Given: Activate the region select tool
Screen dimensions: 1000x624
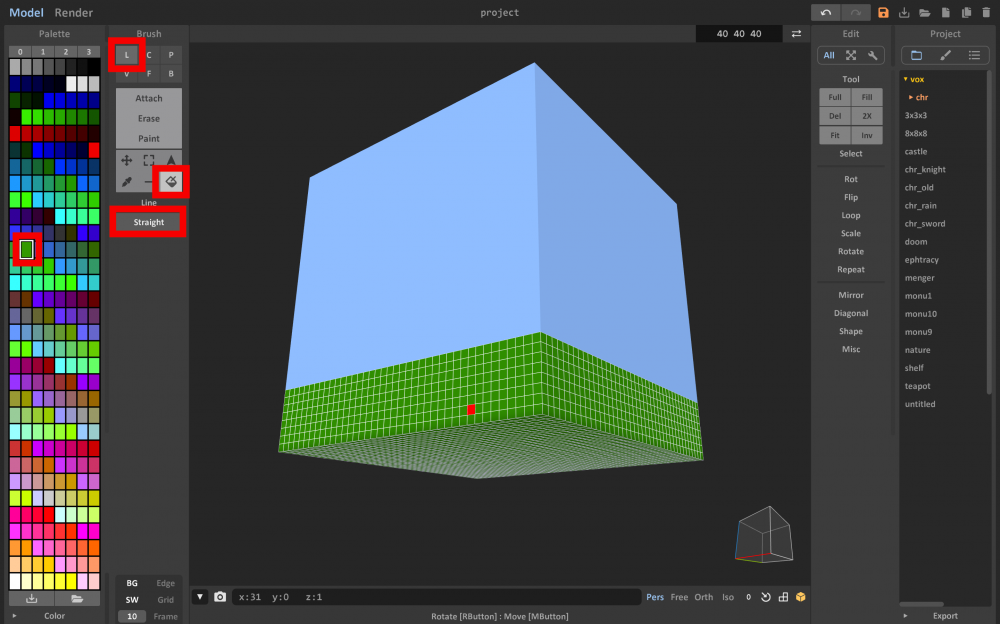Looking at the screenshot, I should (x=149, y=160).
